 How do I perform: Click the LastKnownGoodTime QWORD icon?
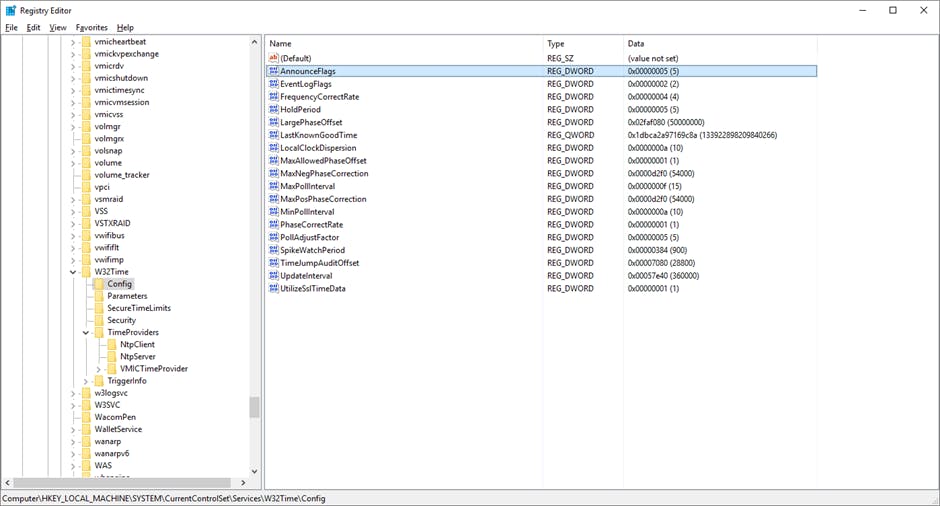[x=273, y=135]
